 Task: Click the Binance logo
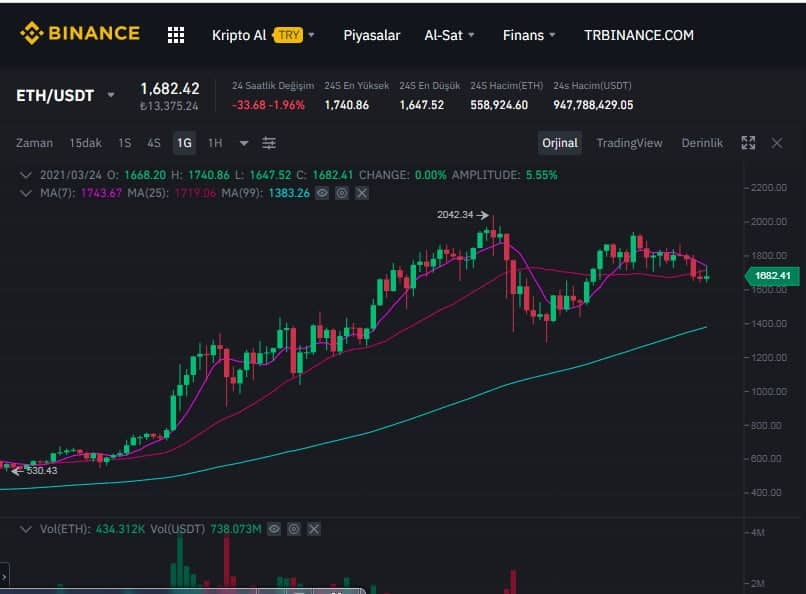pos(79,34)
